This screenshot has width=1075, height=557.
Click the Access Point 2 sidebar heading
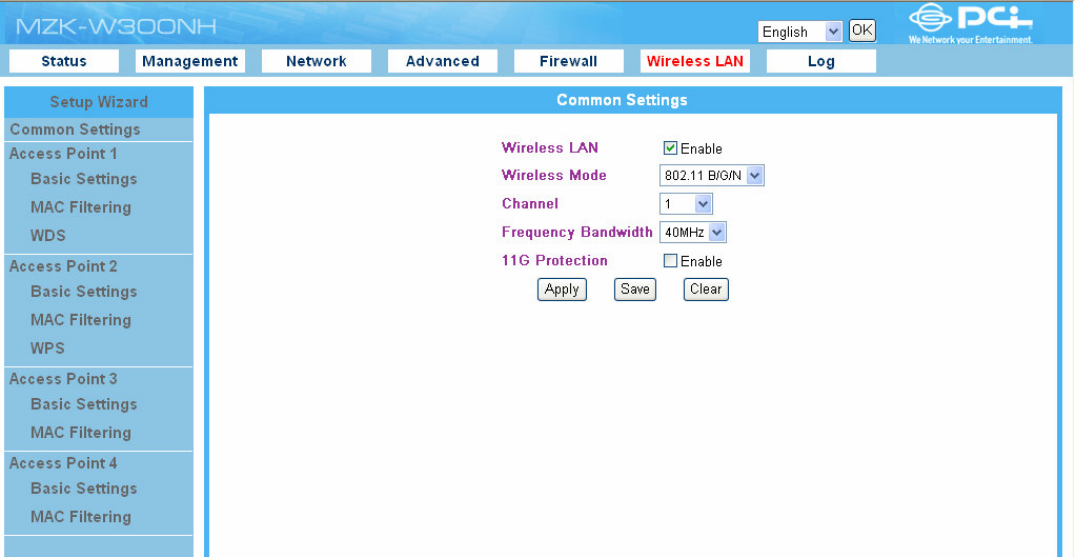tap(63, 266)
